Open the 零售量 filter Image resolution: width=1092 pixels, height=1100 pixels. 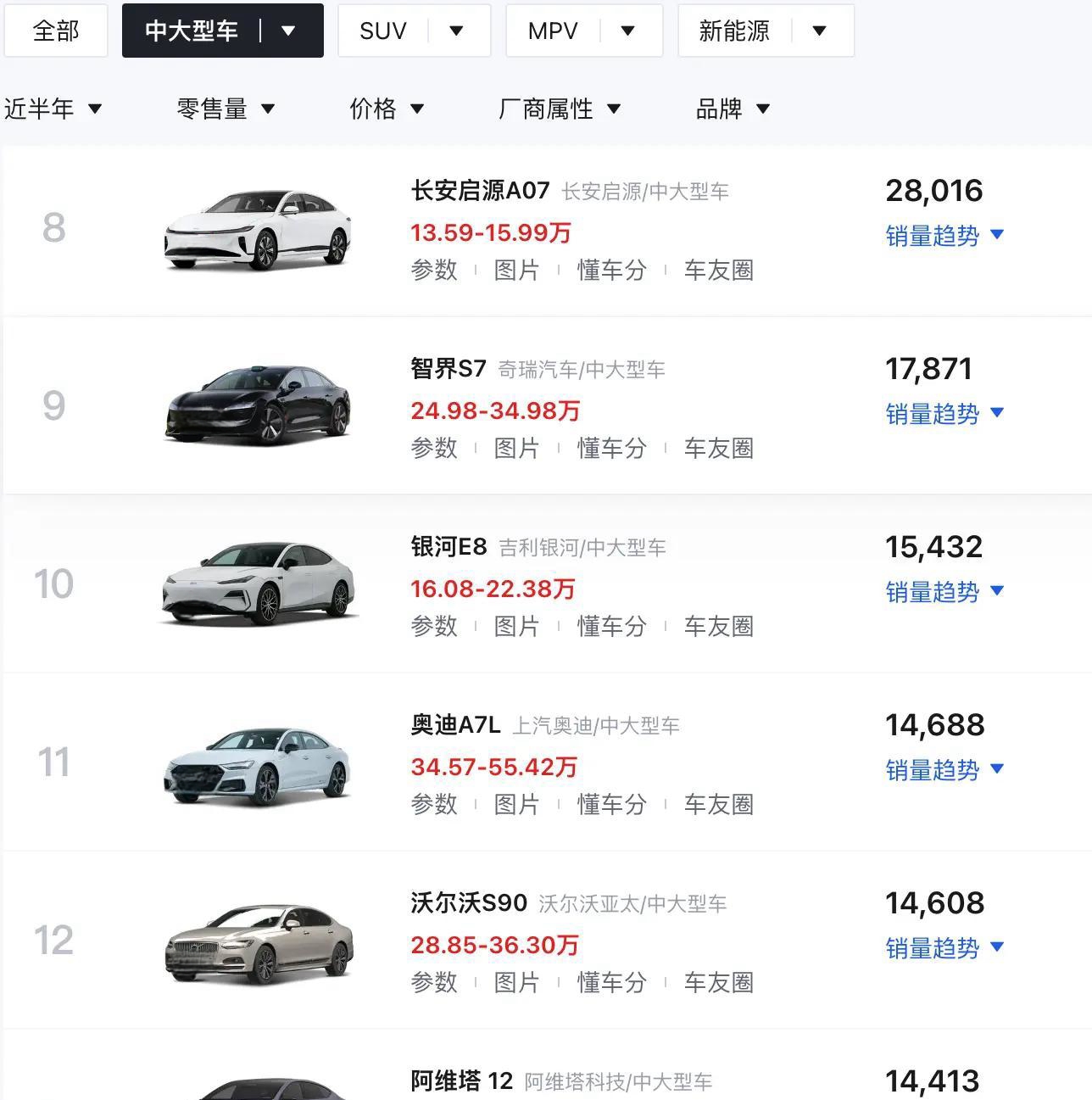coord(226,109)
